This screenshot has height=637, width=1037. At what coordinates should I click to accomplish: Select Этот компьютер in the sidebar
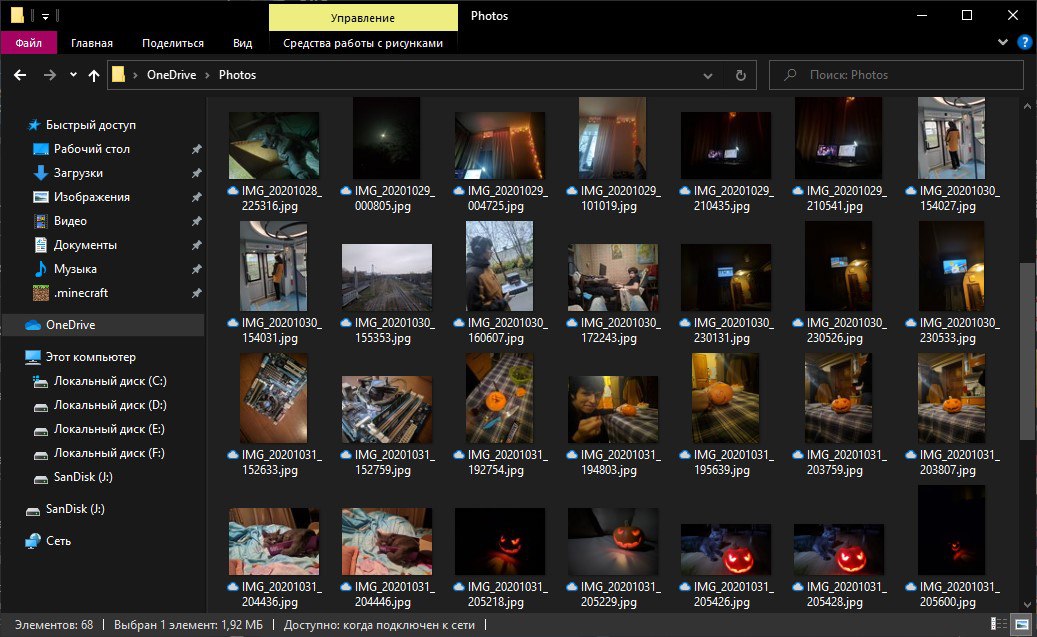coord(91,357)
